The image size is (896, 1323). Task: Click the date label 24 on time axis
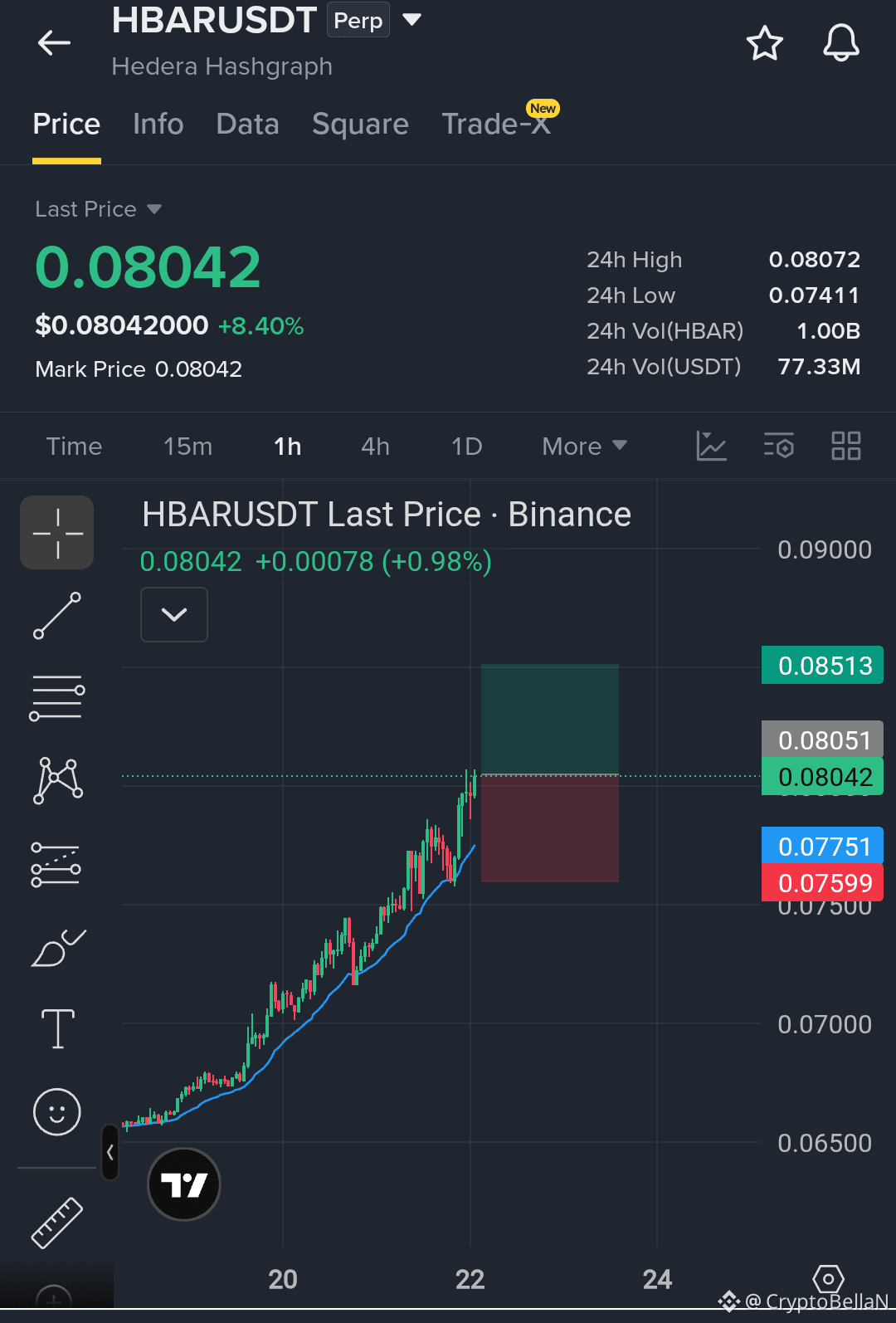pyautogui.click(x=657, y=1279)
